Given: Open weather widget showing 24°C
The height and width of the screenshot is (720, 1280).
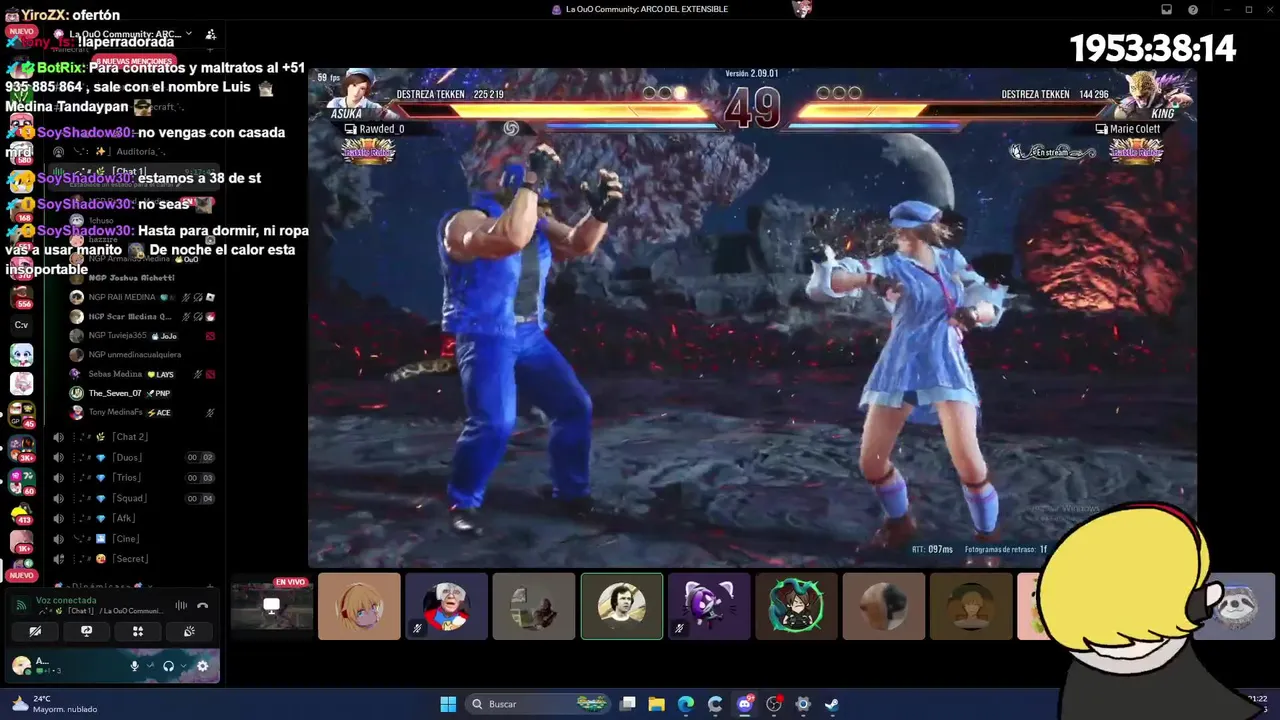Looking at the screenshot, I should [x=55, y=704].
